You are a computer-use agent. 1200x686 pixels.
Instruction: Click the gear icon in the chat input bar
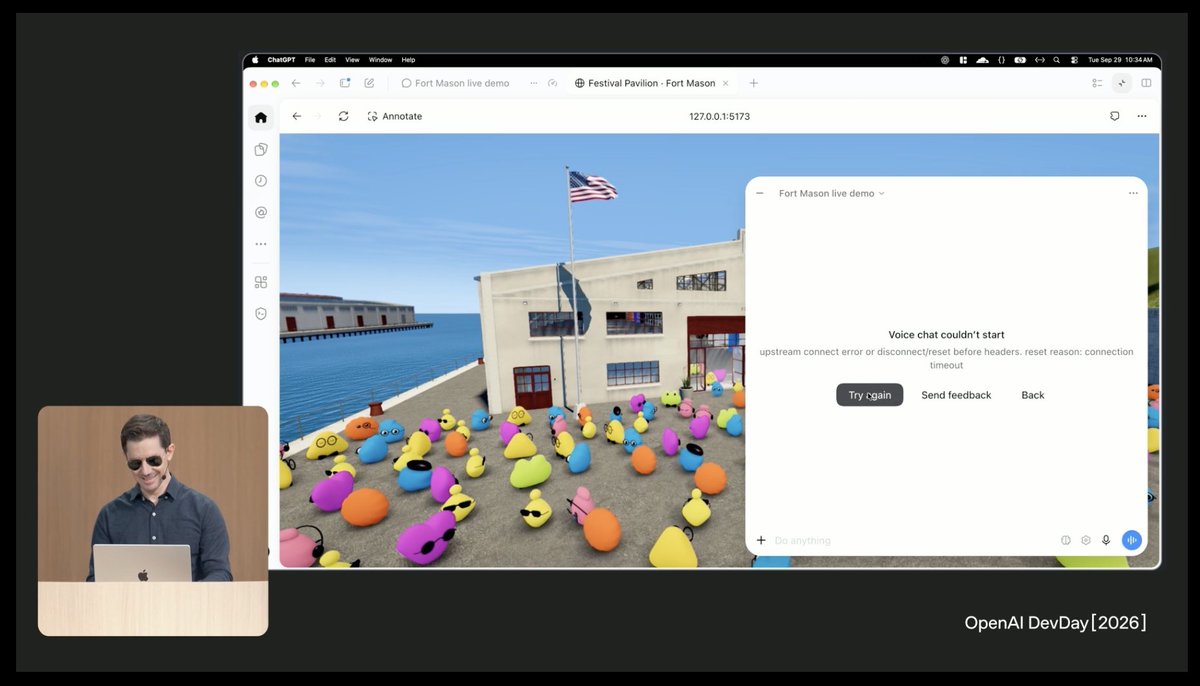[x=1086, y=540]
